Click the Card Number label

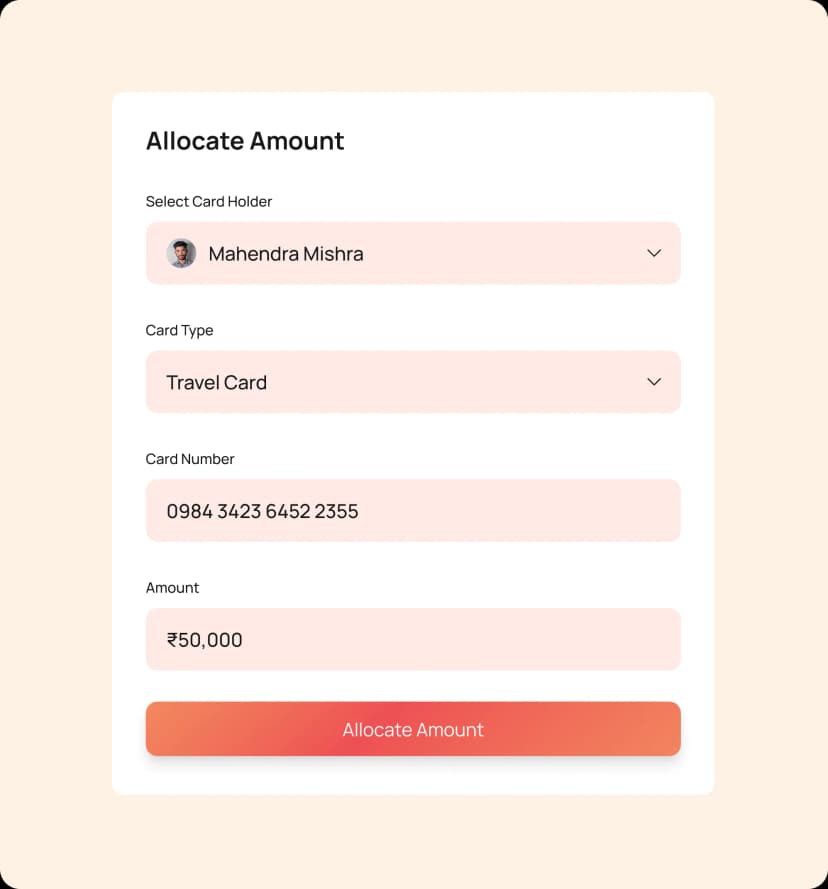(190, 459)
